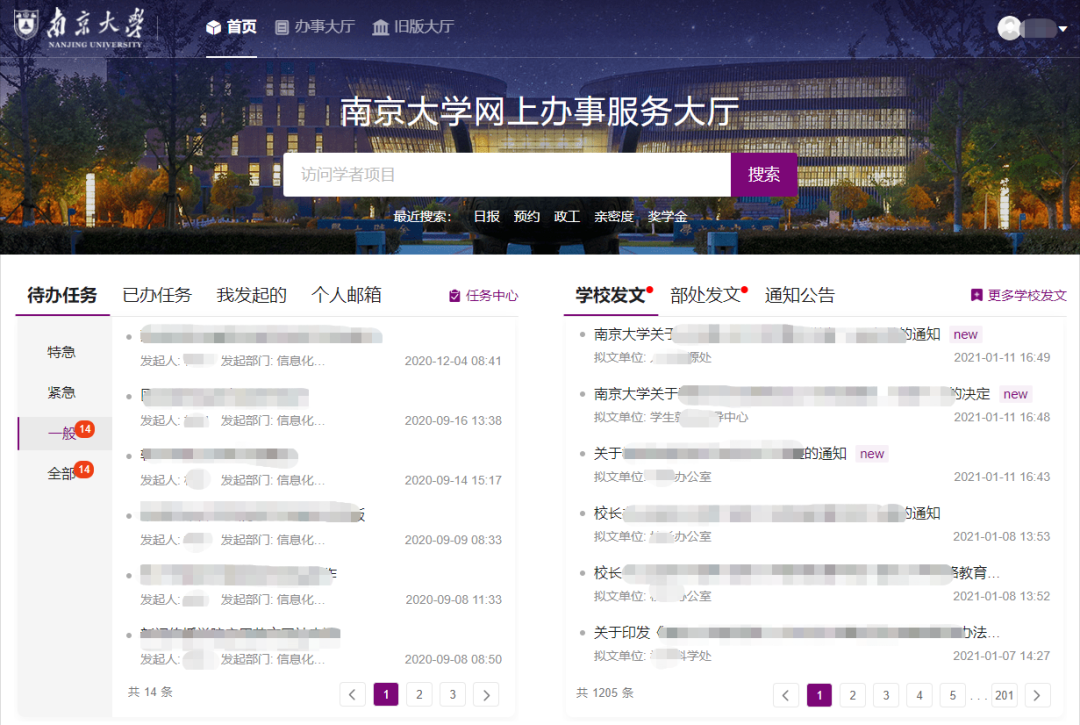Focus the 访问学者项目 search field
The image size is (1080, 725).
[x=507, y=175]
